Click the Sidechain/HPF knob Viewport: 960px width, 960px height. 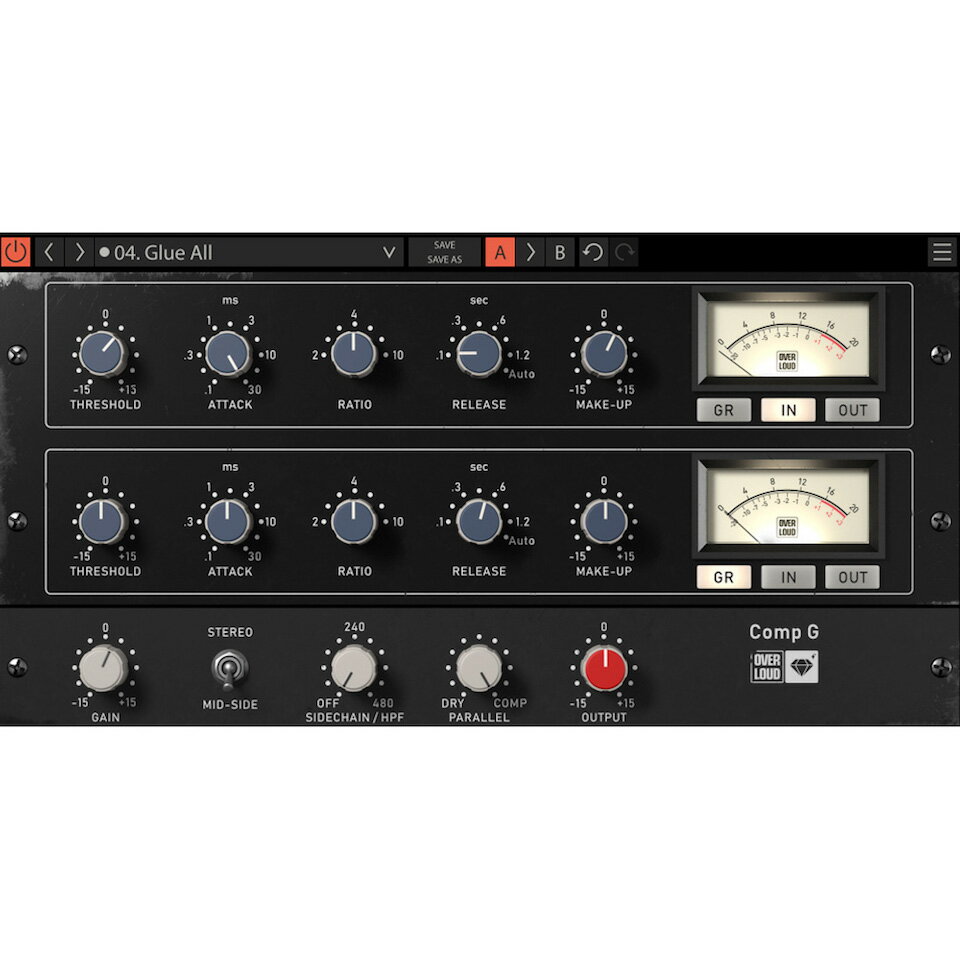click(354, 668)
